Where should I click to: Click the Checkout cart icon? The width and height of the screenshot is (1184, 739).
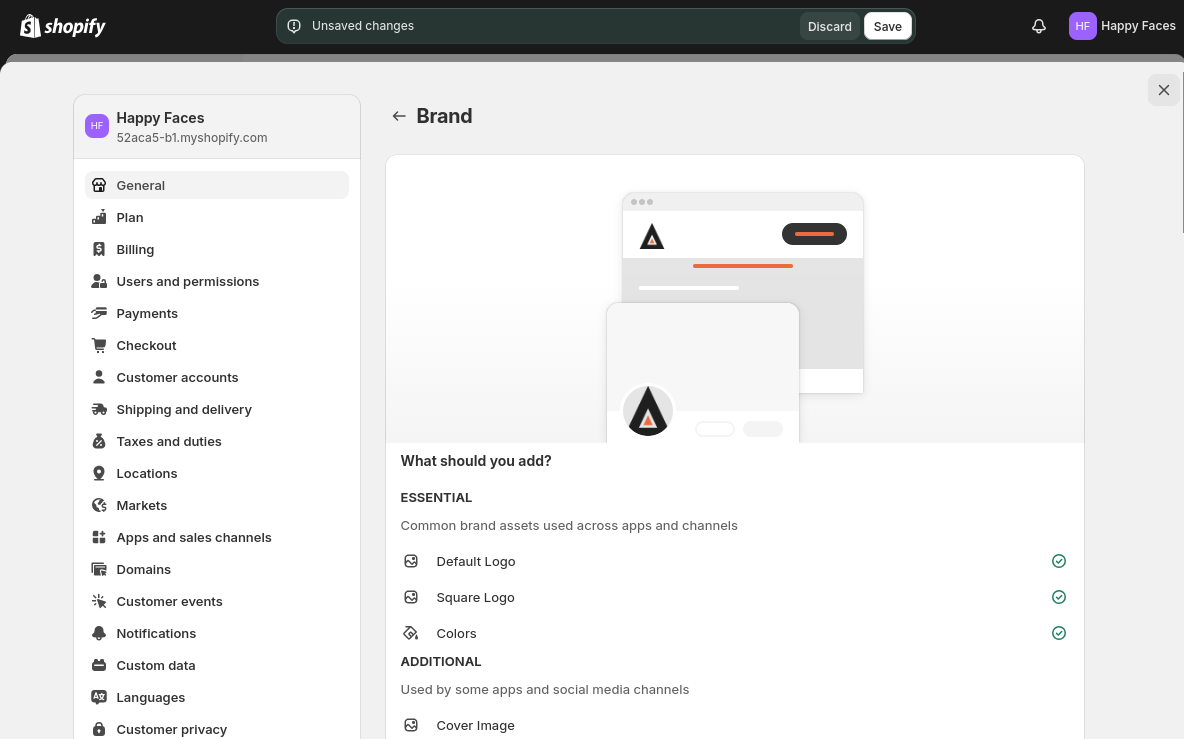point(99,346)
